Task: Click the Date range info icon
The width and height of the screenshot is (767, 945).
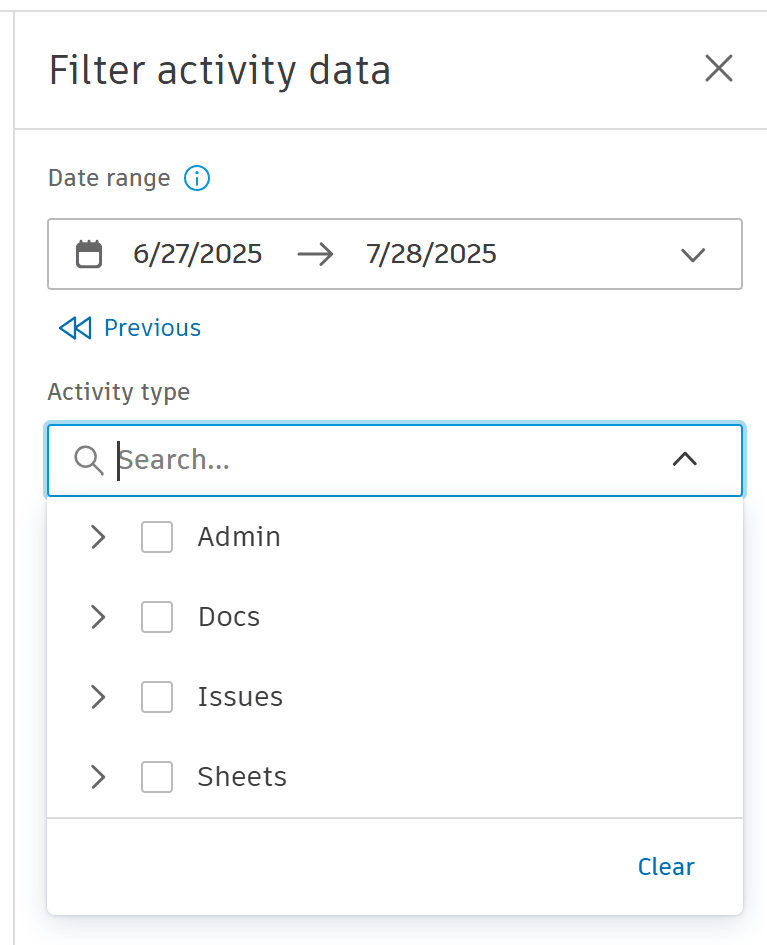Action: coord(197,179)
